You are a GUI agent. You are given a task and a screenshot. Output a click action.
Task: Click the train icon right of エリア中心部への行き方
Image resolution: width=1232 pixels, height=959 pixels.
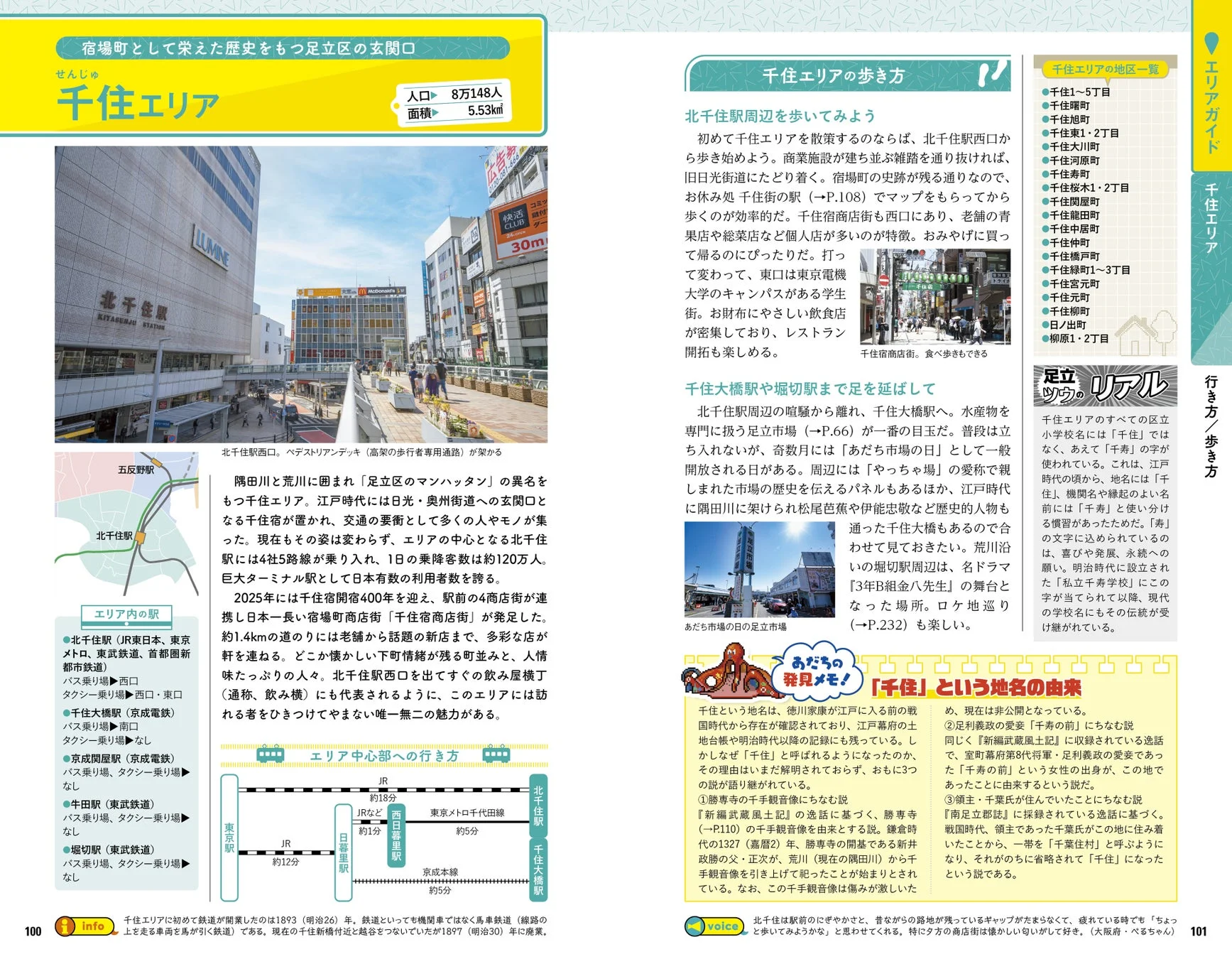pyautogui.click(x=496, y=754)
